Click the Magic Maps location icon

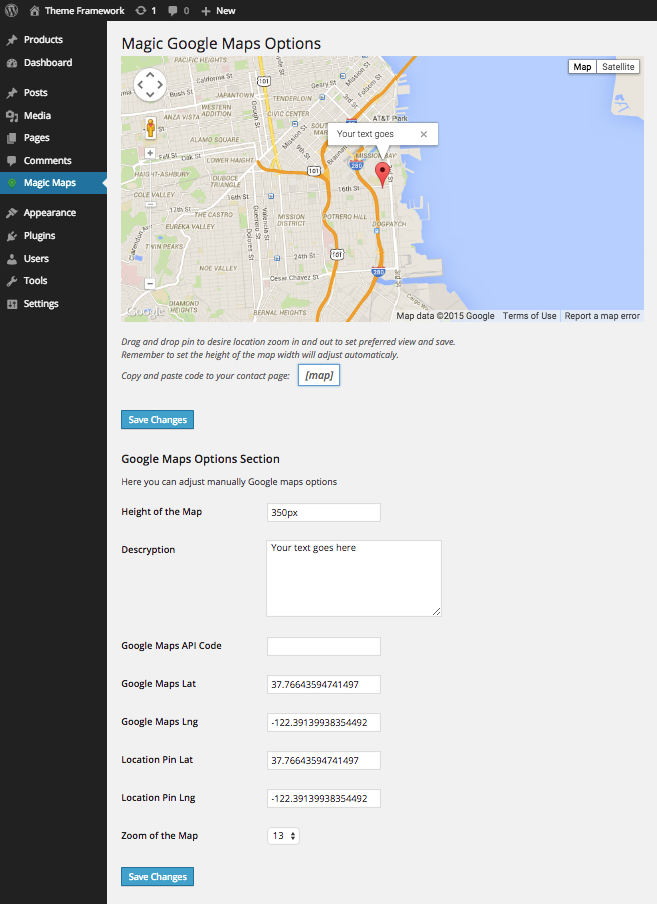(x=12, y=183)
